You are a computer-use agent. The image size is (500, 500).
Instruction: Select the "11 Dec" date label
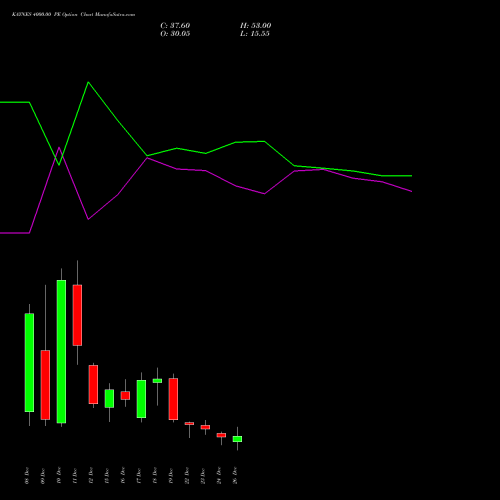click(75, 476)
